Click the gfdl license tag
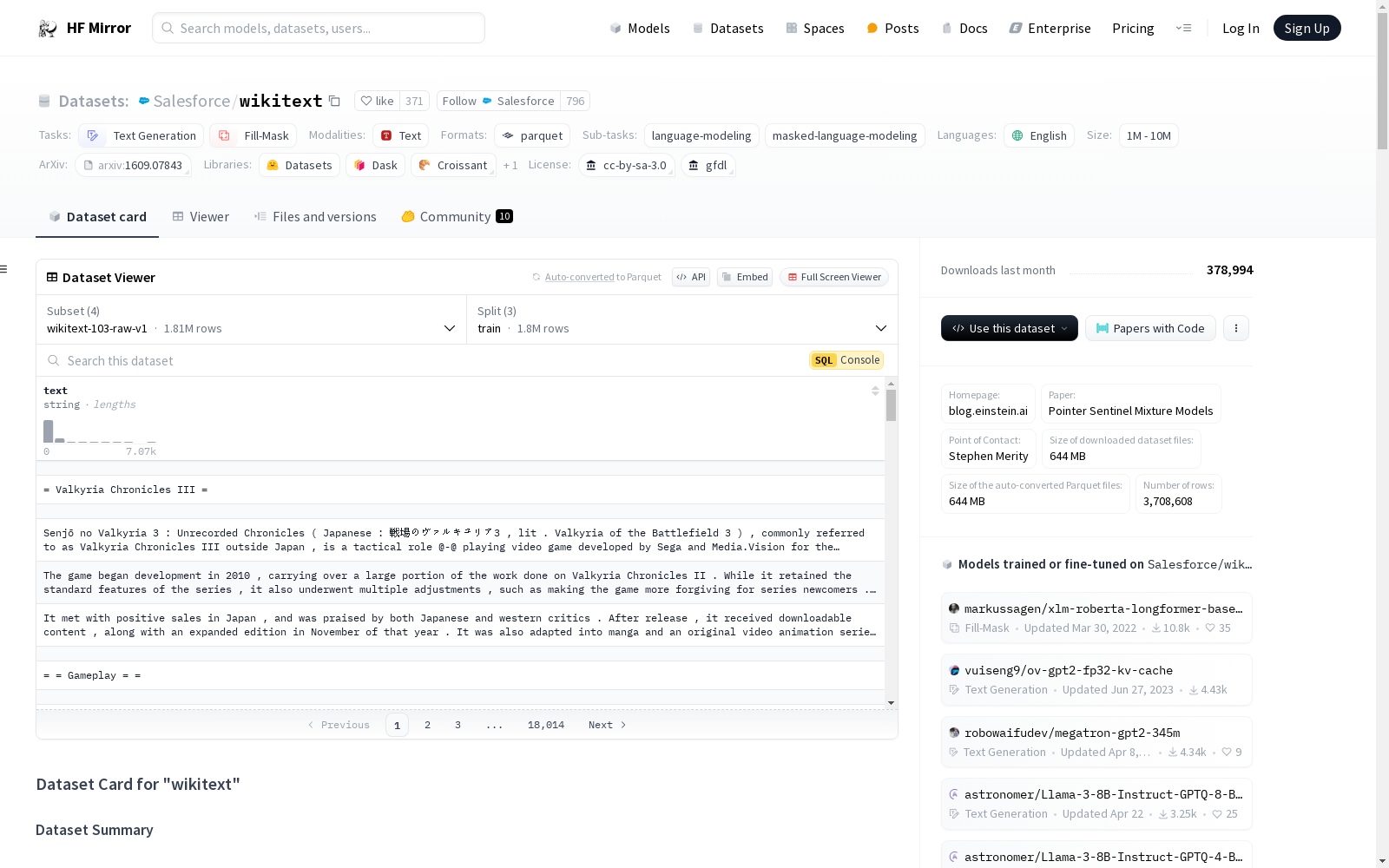The width and height of the screenshot is (1389, 868). click(x=708, y=166)
